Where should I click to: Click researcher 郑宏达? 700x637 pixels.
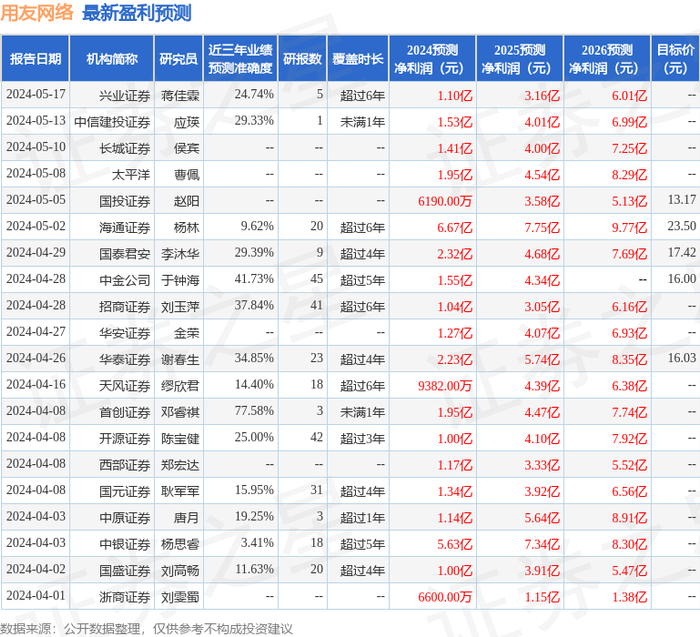[180, 464]
